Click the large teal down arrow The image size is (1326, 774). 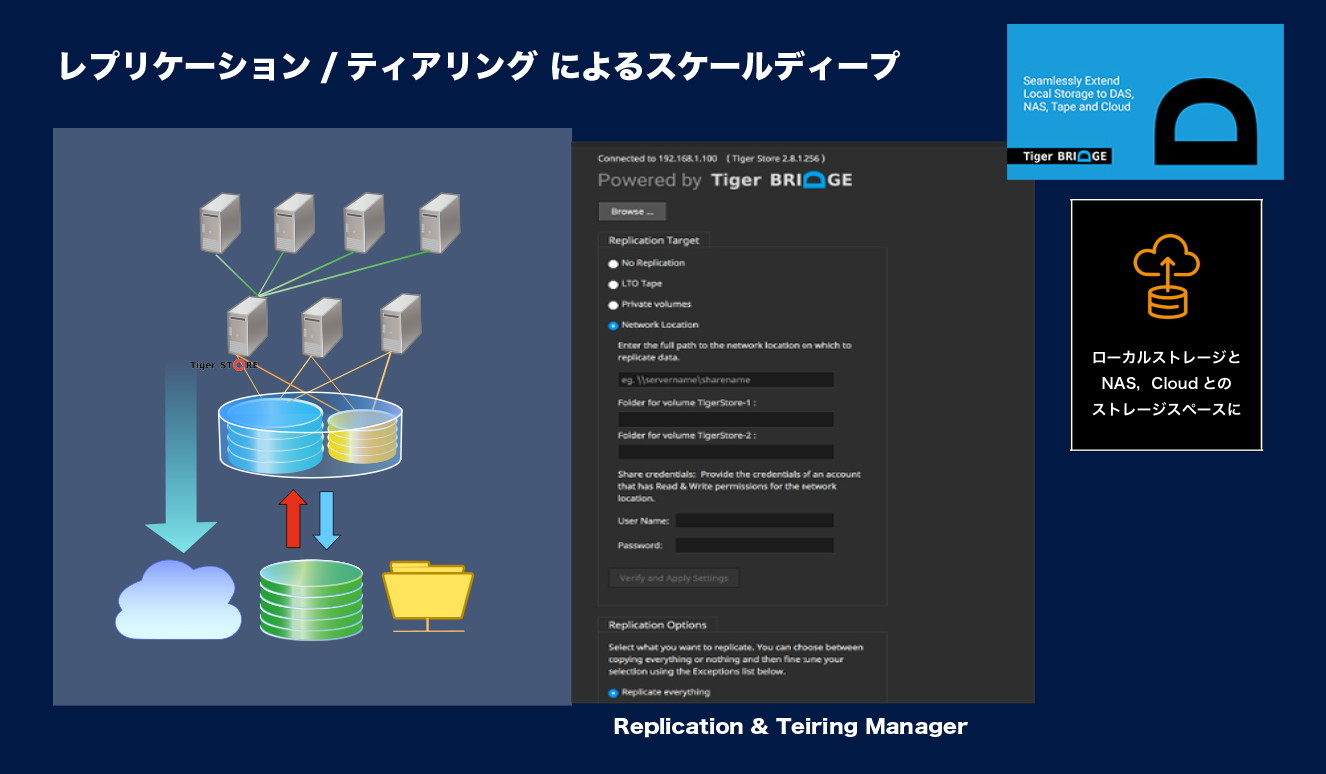181,458
